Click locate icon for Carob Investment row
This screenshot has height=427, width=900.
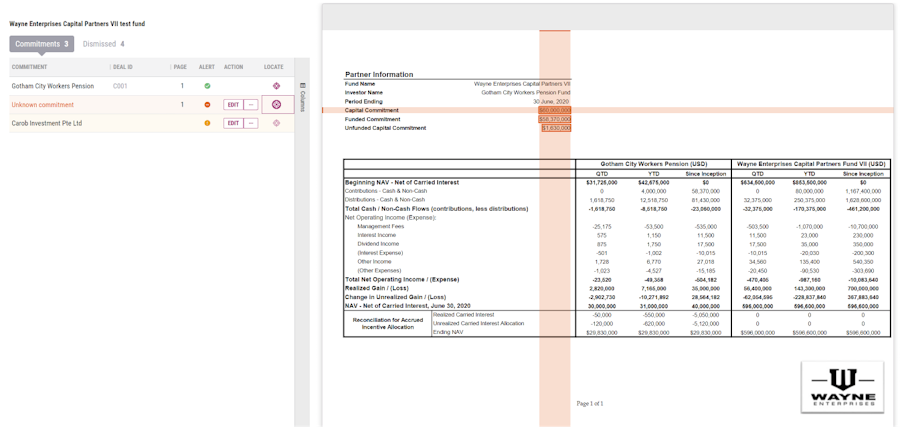click(x=277, y=123)
